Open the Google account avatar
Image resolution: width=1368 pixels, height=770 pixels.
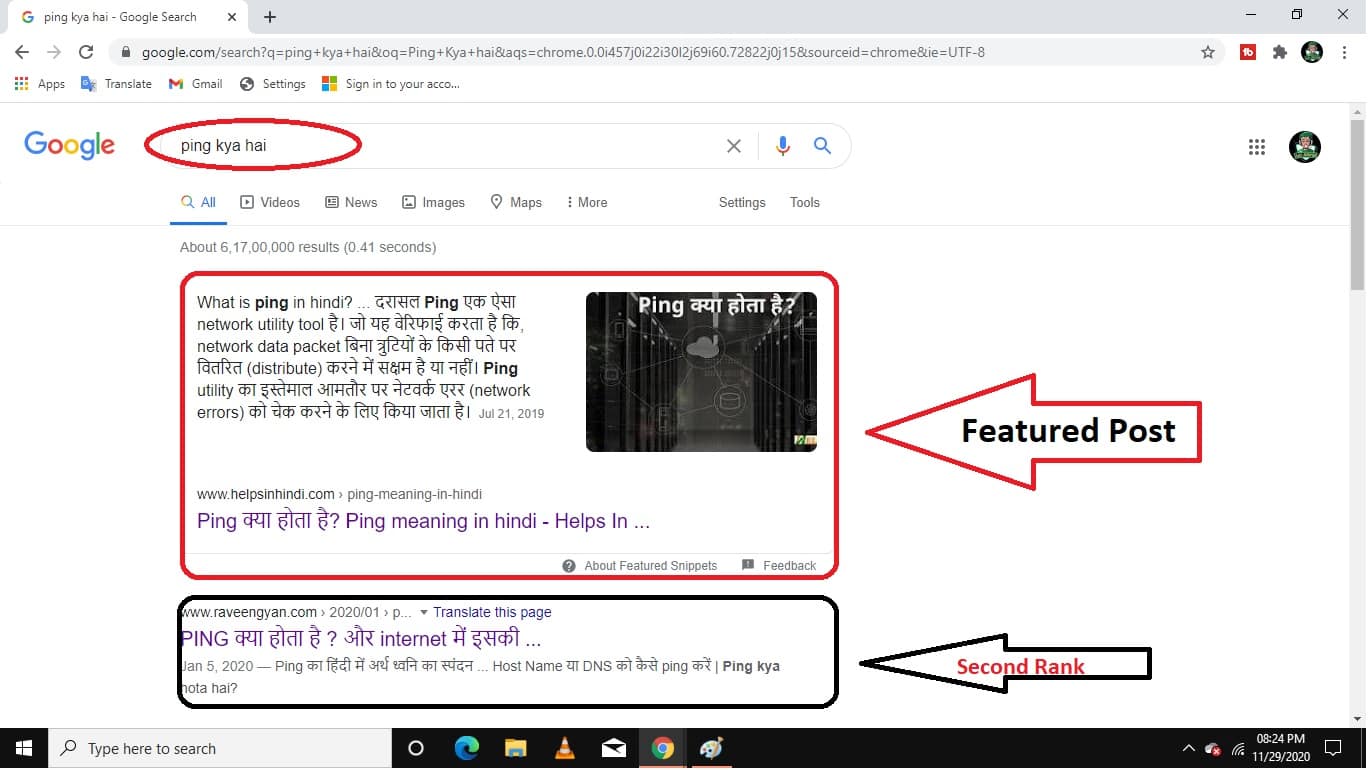(1305, 147)
